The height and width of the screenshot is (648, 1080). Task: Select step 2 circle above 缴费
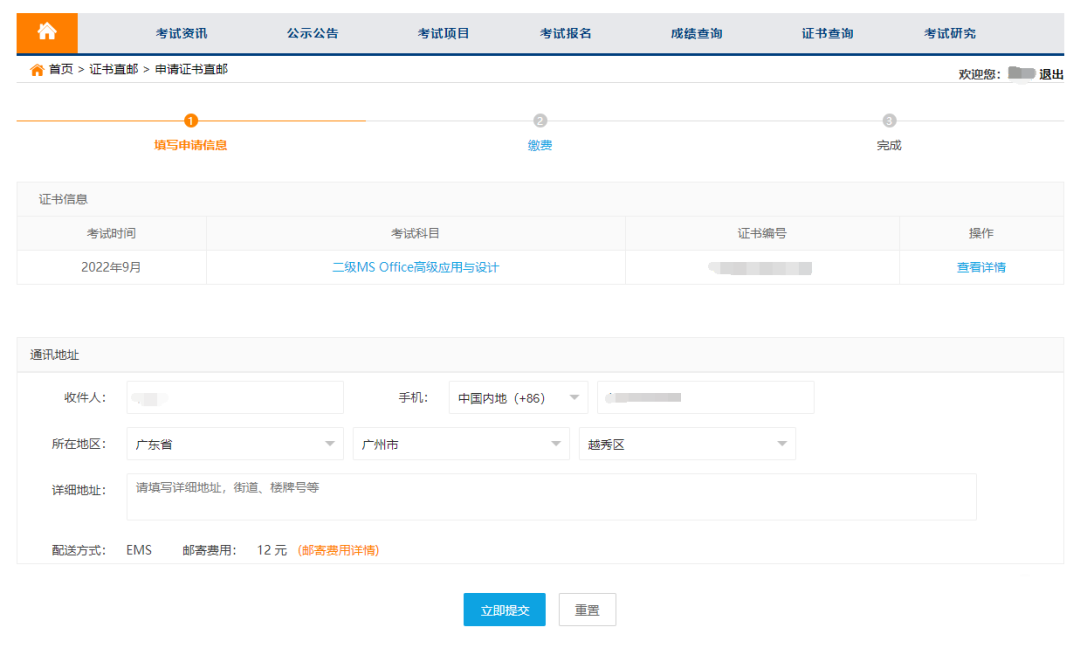coord(540,121)
